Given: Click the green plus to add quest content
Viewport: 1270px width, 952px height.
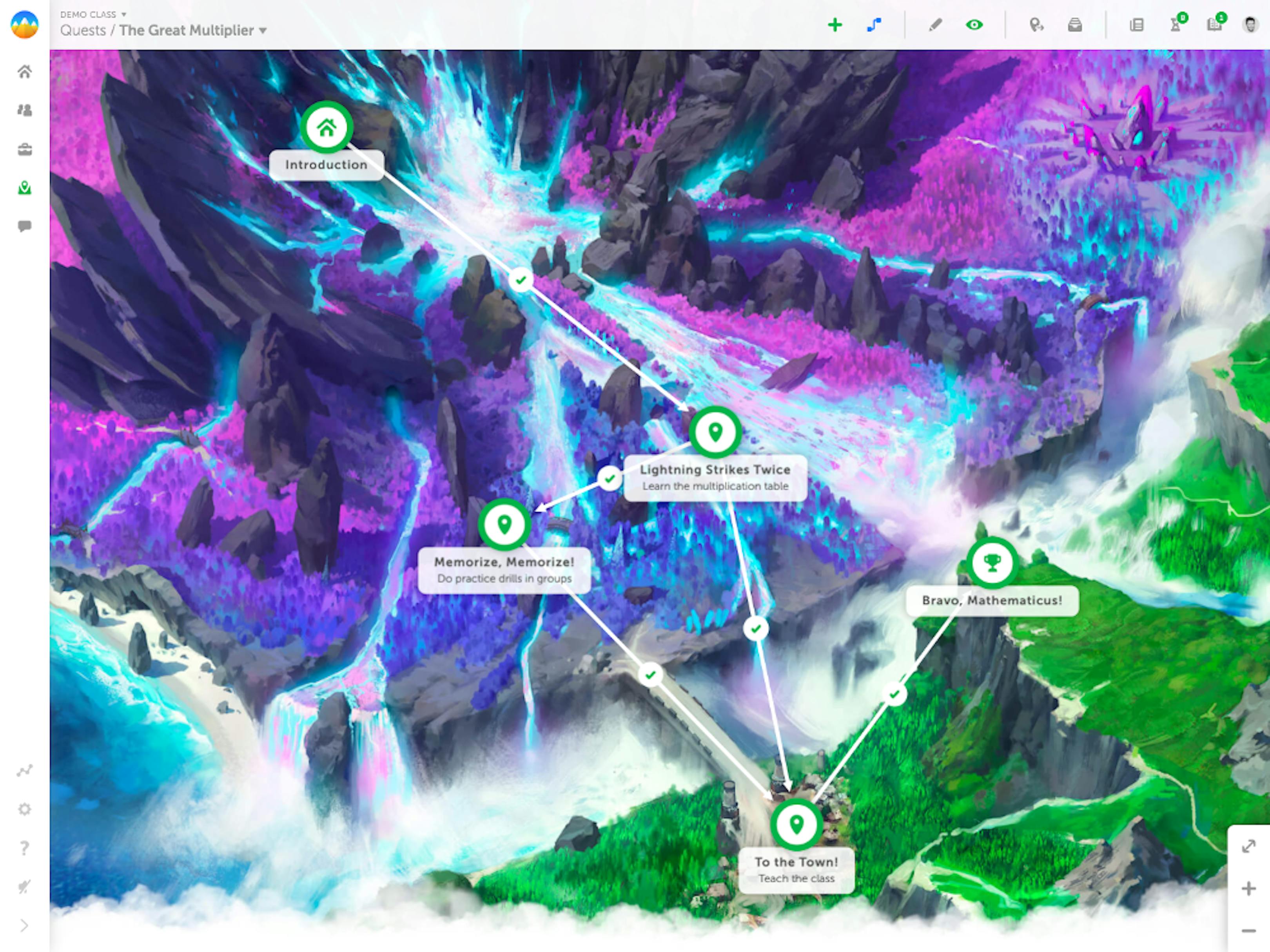Looking at the screenshot, I should click(835, 25).
